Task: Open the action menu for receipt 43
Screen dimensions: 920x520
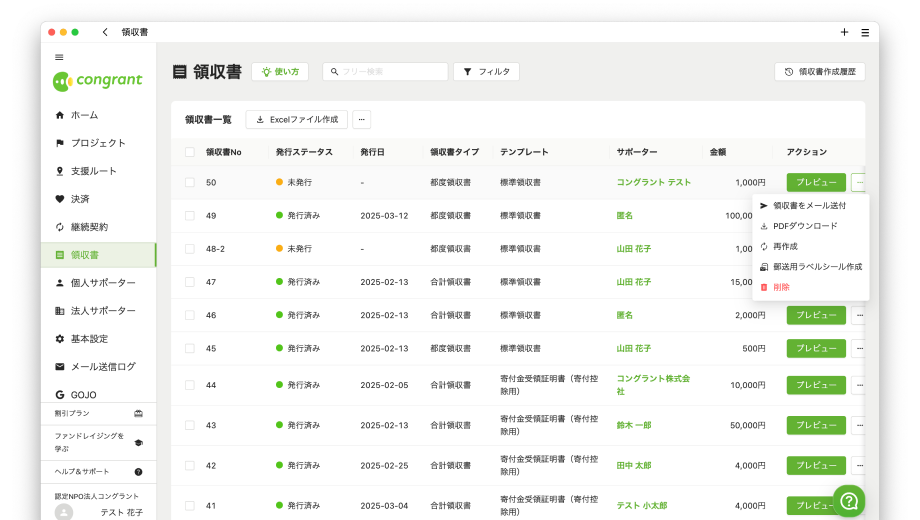Action: pyautogui.click(x=859, y=425)
